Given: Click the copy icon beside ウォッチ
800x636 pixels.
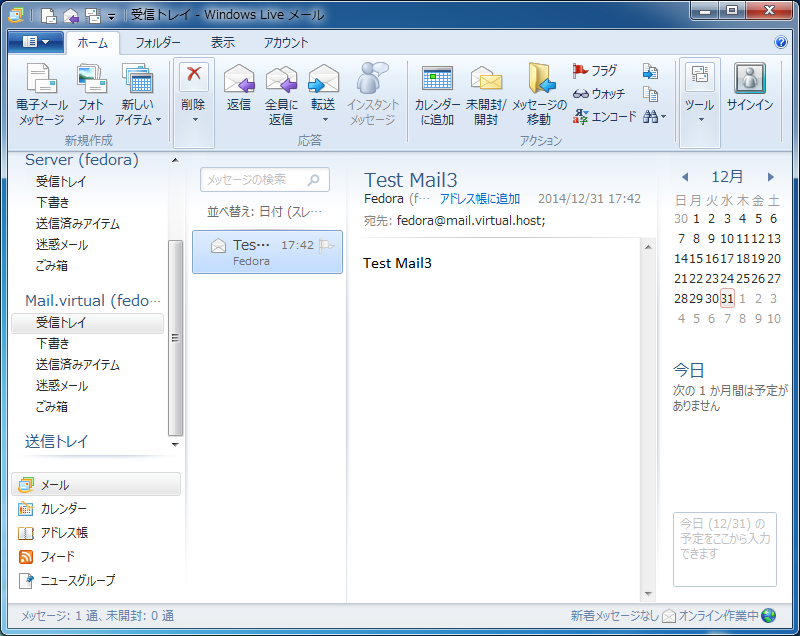Looking at the screenshot, I should pyautogui.click(x=651, y=94).
